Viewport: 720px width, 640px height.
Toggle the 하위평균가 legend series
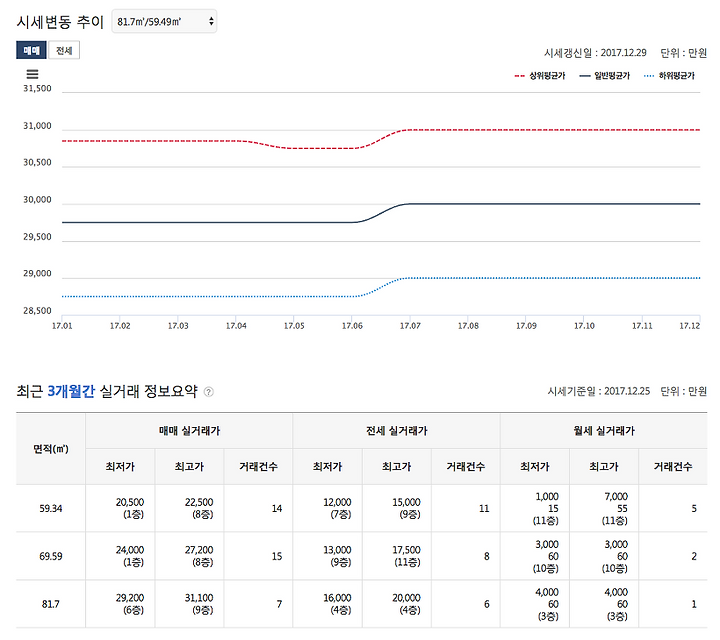(x=669, y=76)
